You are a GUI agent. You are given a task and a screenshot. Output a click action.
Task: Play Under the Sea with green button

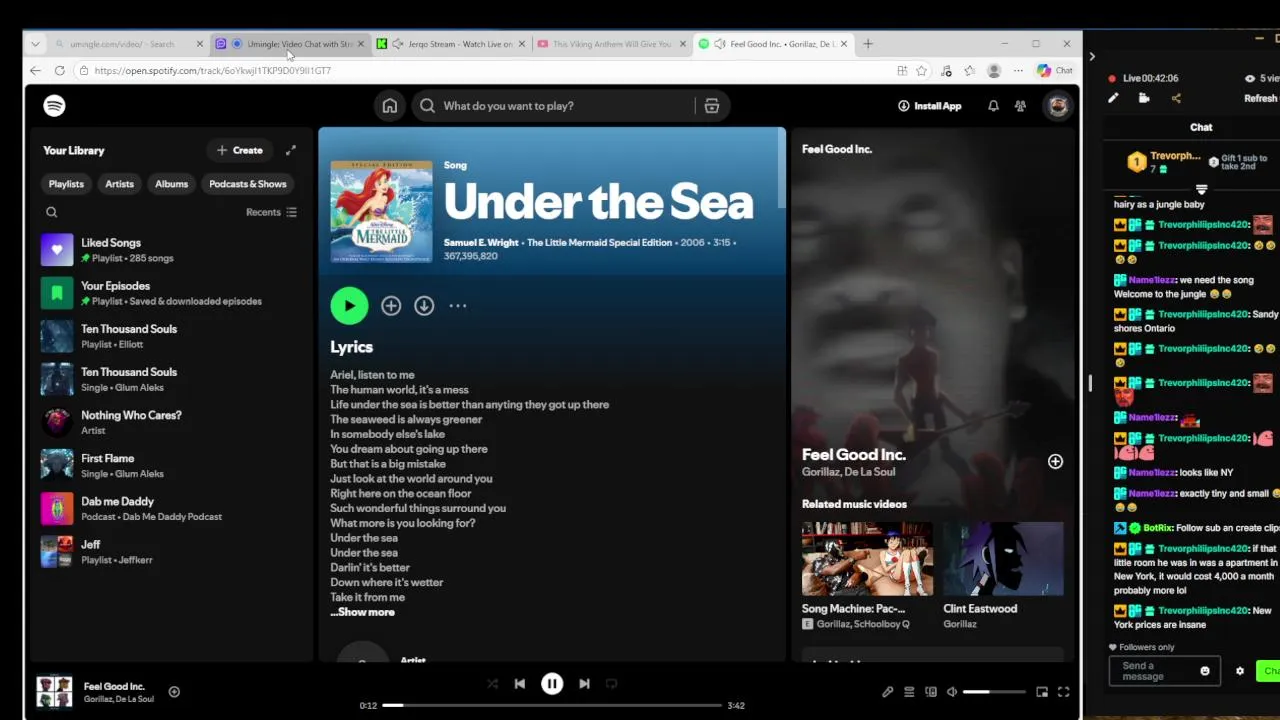coord(349,306)
